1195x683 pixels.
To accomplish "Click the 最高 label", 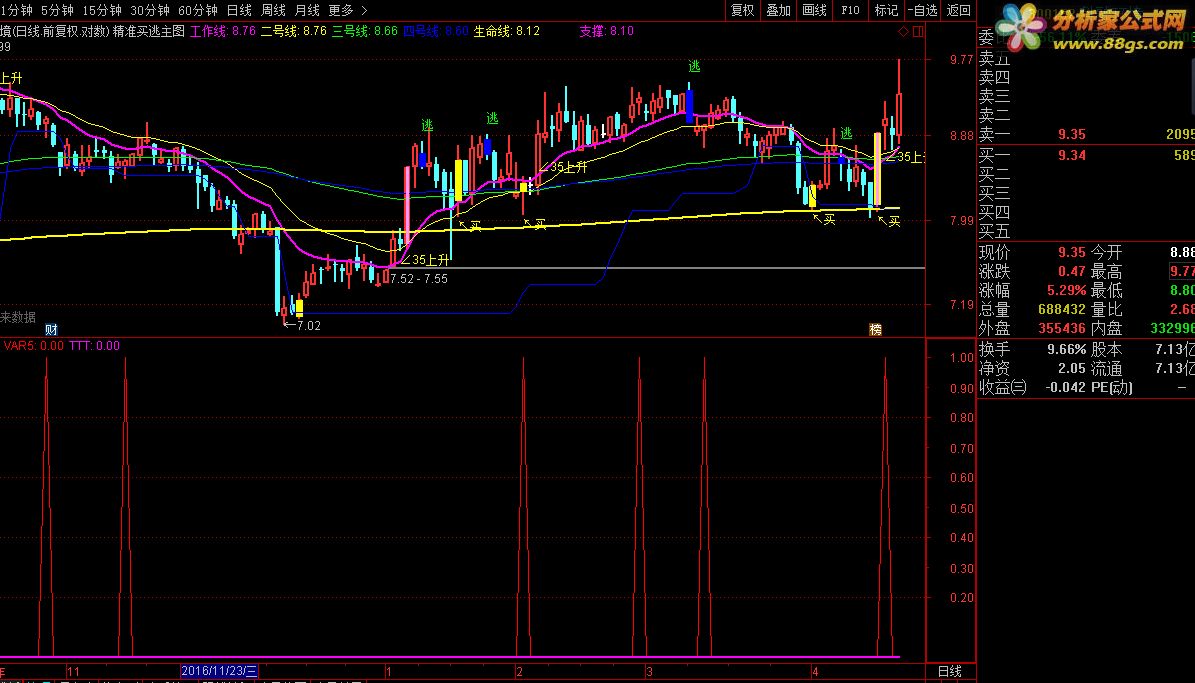I will point(1107,271).
